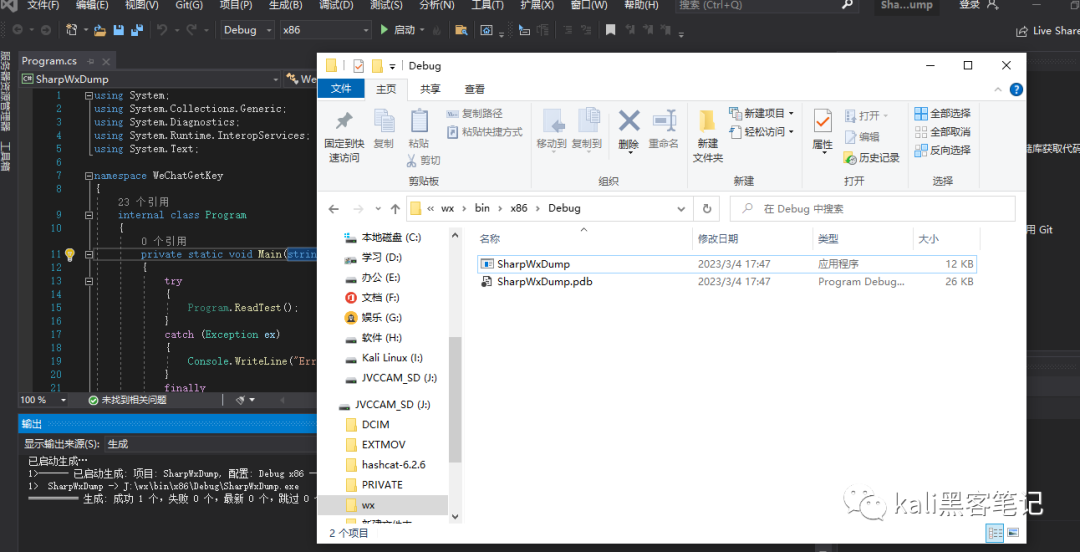Select the SharpWxDump.pdb file

(727, 282)
